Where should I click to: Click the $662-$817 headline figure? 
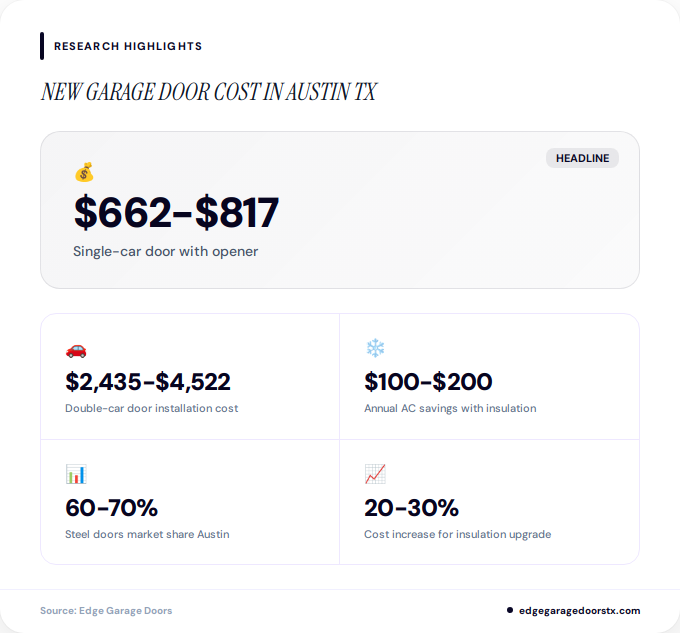click(x=176, y=212)
